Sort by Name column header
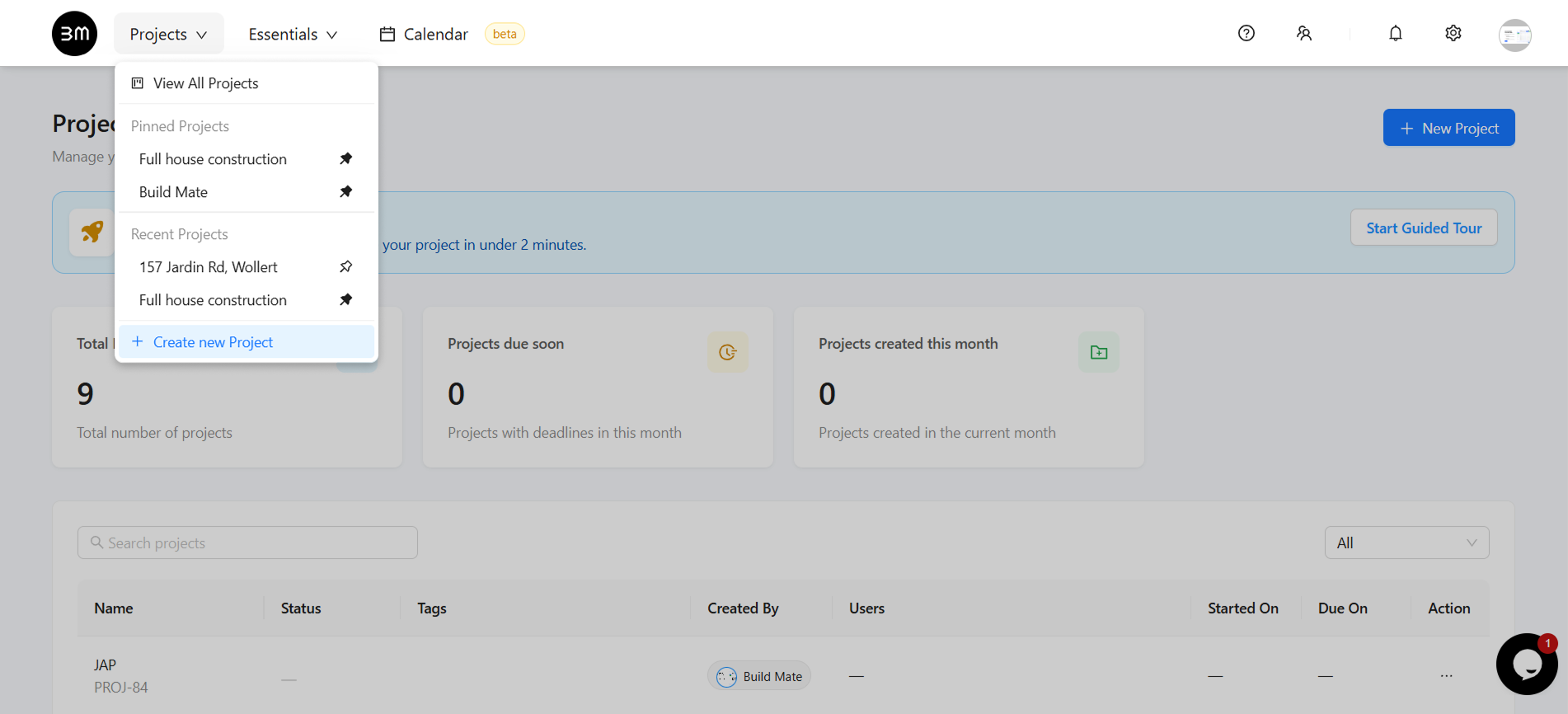 (x=114, y=608)
